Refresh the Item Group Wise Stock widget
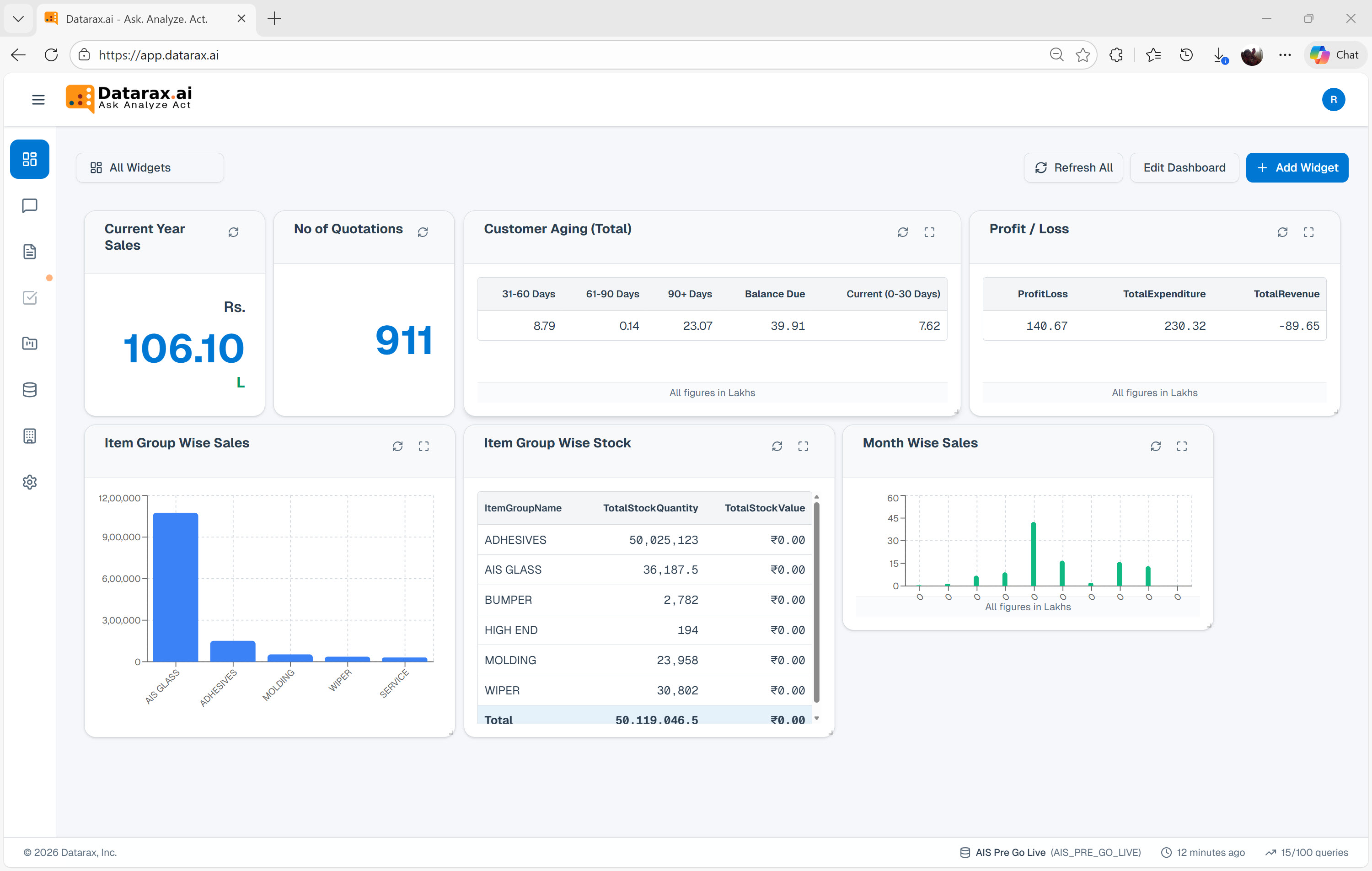Image resolution: width=1372 pixels, height=871 pixels. (777, 446)
